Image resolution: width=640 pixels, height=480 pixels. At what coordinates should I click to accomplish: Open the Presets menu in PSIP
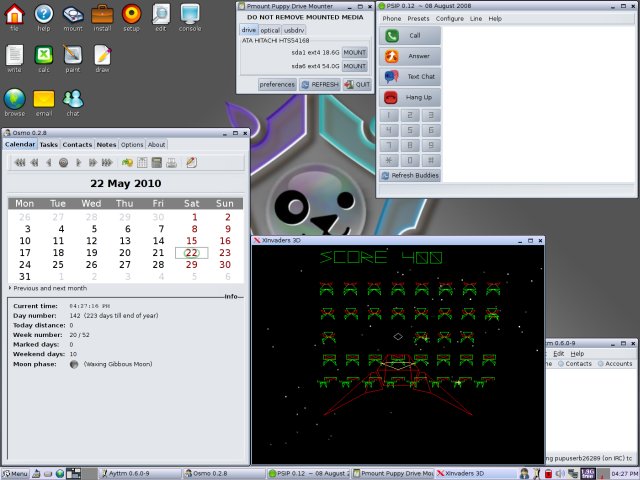coord(418,19)
